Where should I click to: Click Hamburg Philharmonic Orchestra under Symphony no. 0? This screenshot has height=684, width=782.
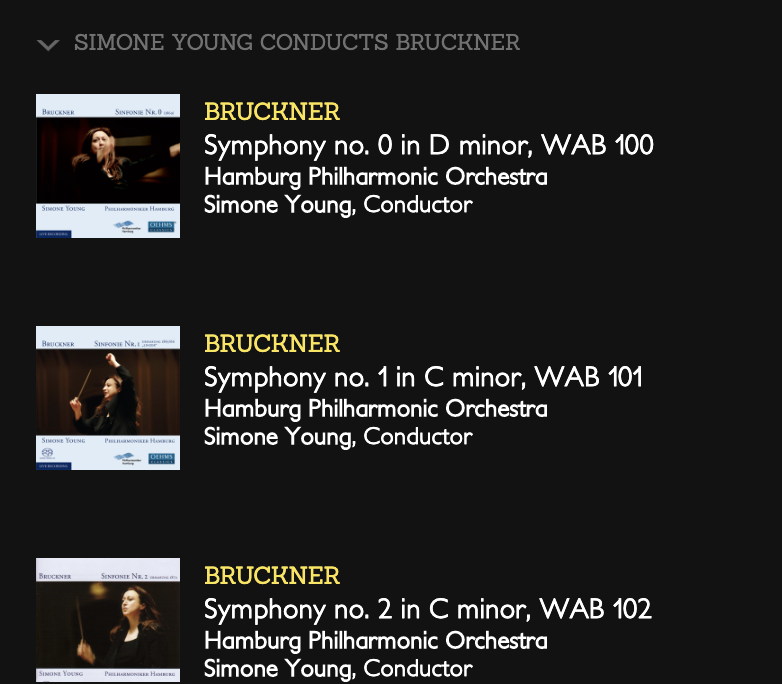pos(375,177)
